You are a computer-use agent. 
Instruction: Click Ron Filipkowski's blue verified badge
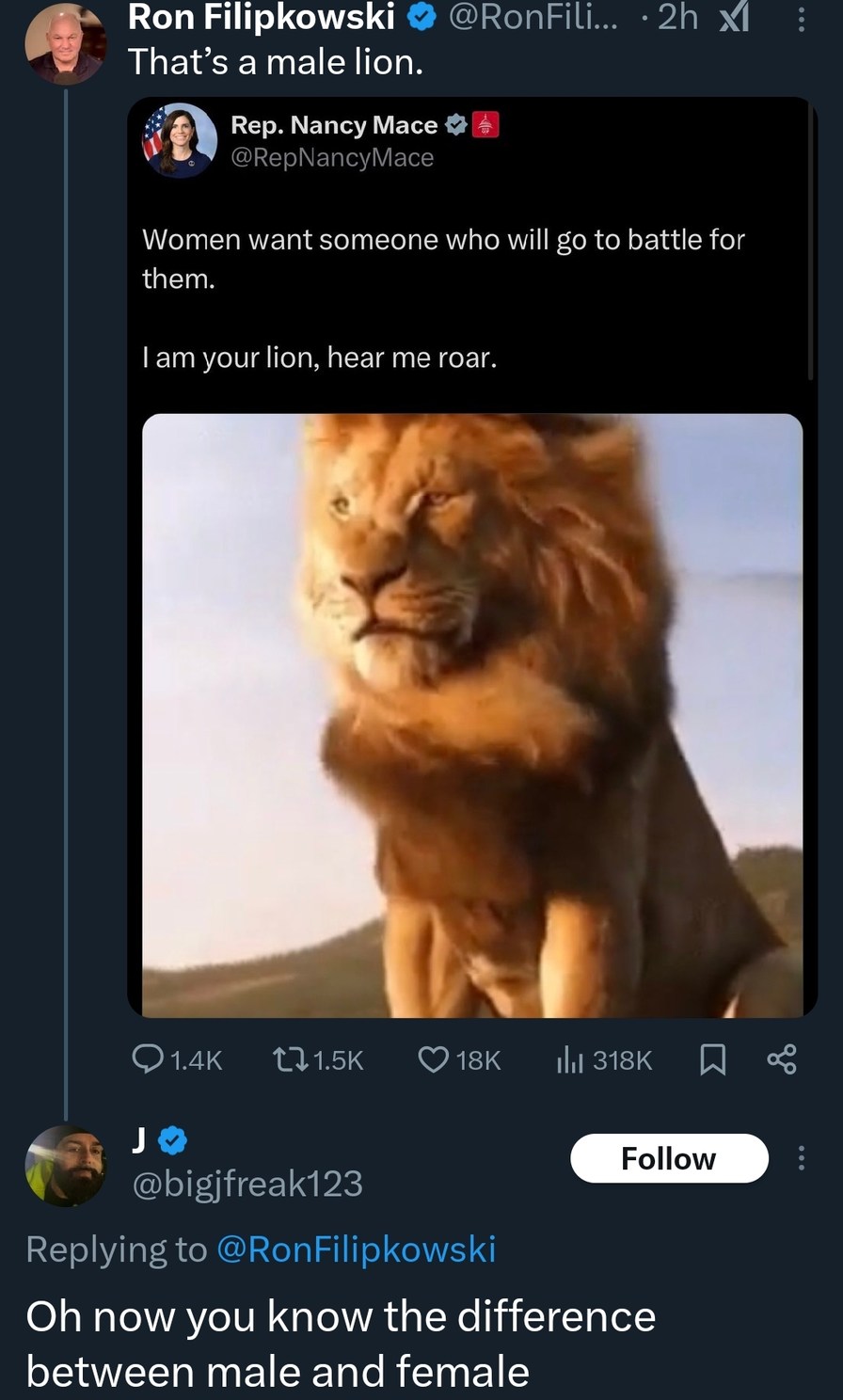[422, 16]
